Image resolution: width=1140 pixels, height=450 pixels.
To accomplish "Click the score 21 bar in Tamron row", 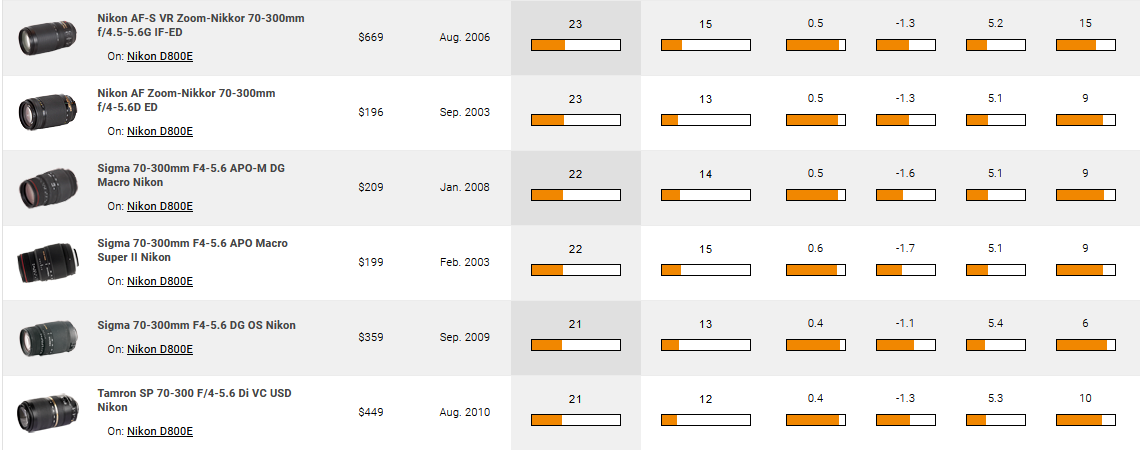I will 576,419.
